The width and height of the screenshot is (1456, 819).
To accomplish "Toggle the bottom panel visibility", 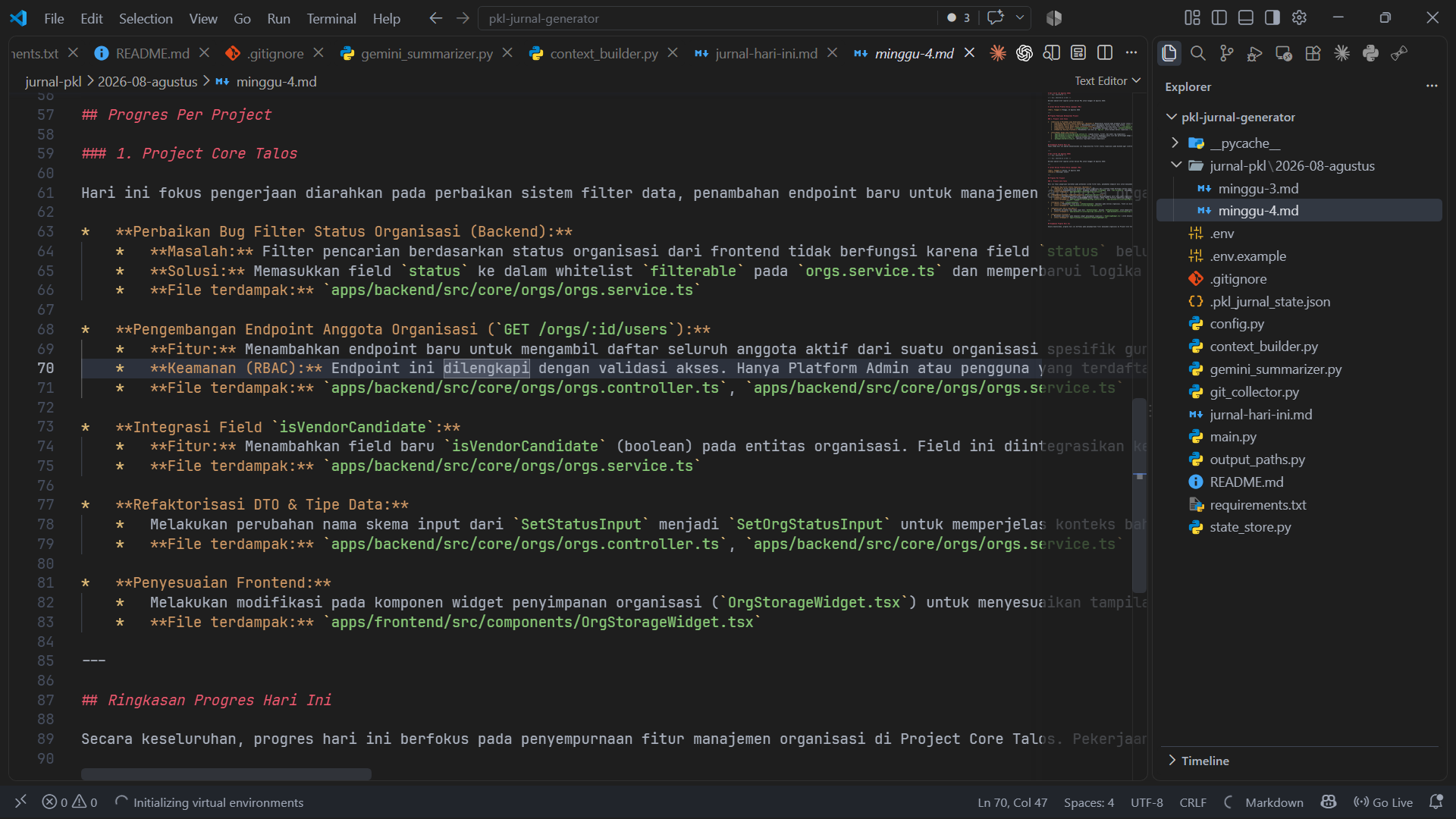I will coord(1246,18).
